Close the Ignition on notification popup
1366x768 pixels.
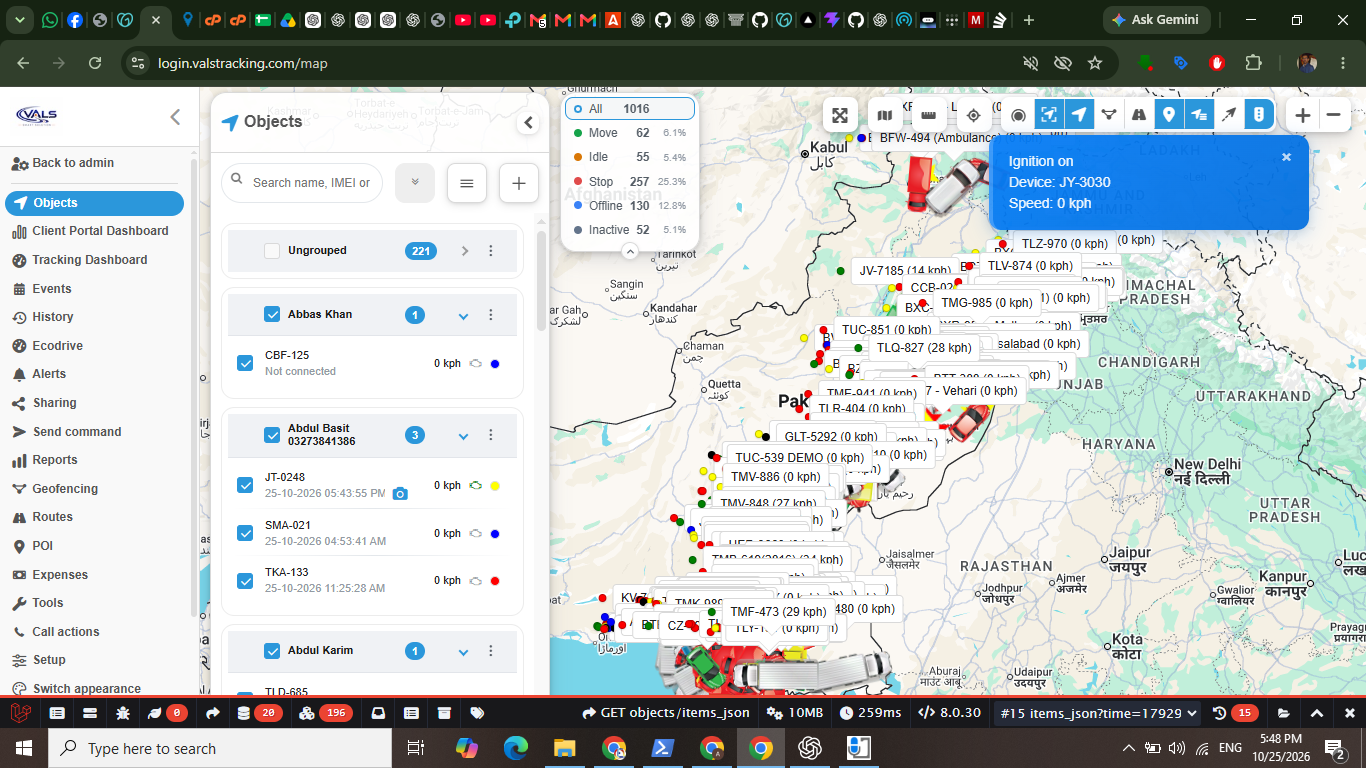coord(1287,157)
